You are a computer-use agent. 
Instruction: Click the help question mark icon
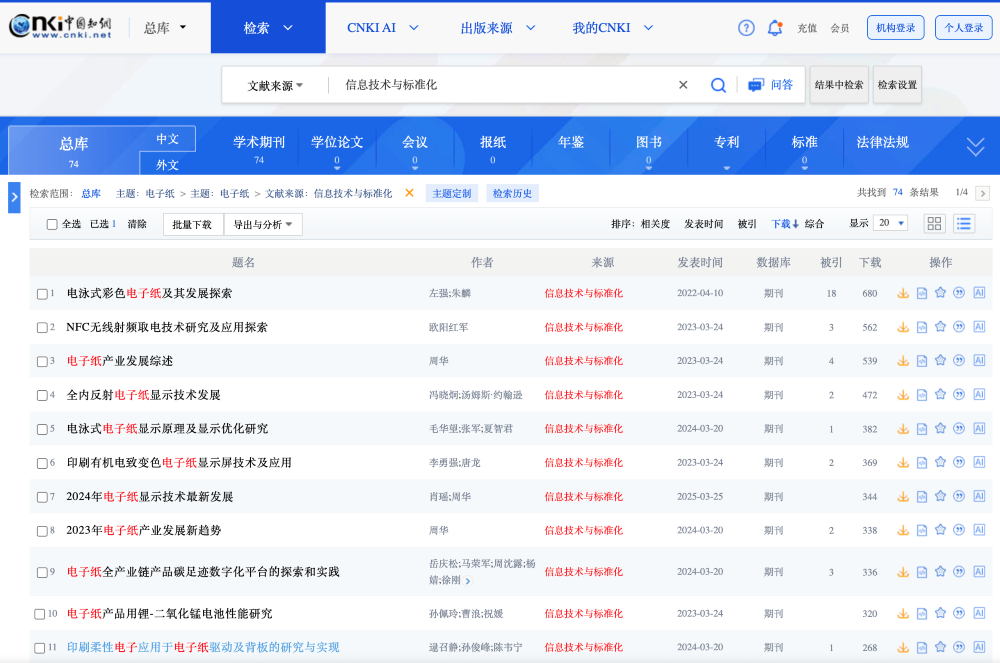click(x=746, y=28)
